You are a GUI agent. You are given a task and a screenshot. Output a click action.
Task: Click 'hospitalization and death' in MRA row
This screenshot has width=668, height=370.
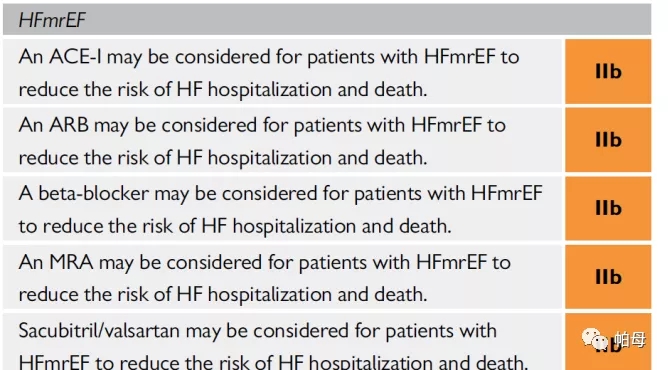coord(317,295)
